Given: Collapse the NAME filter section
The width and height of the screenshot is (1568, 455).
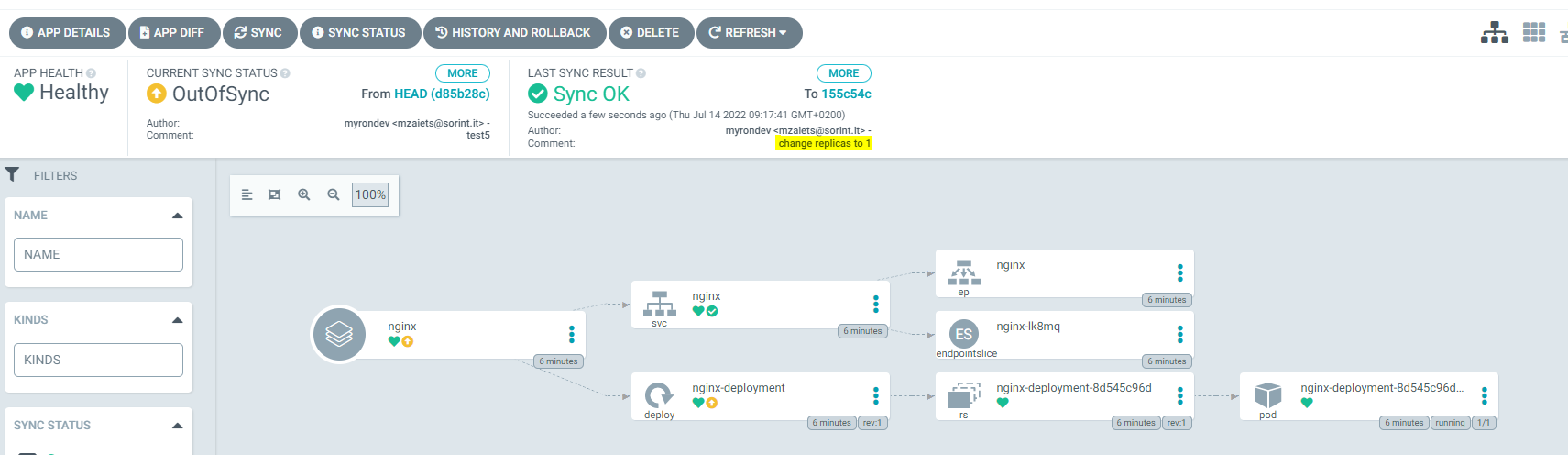Looking at the screenshot, I should (178, 216).
